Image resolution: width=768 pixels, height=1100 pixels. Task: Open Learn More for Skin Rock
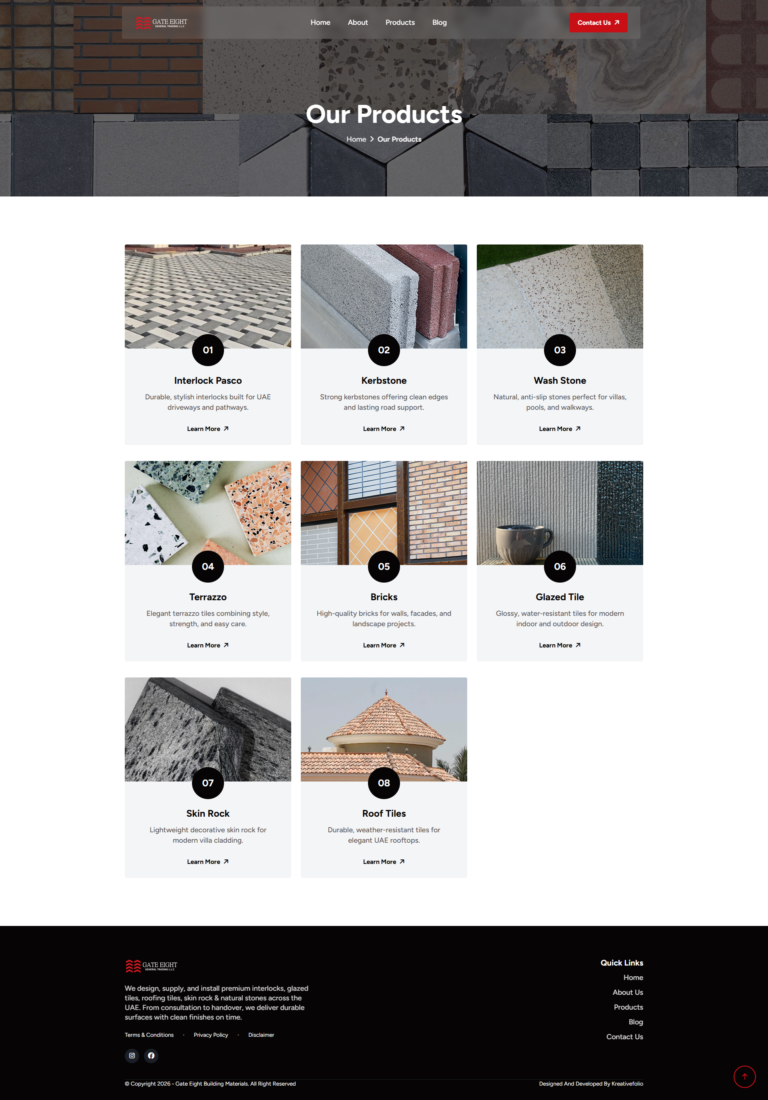coord(208,861)
